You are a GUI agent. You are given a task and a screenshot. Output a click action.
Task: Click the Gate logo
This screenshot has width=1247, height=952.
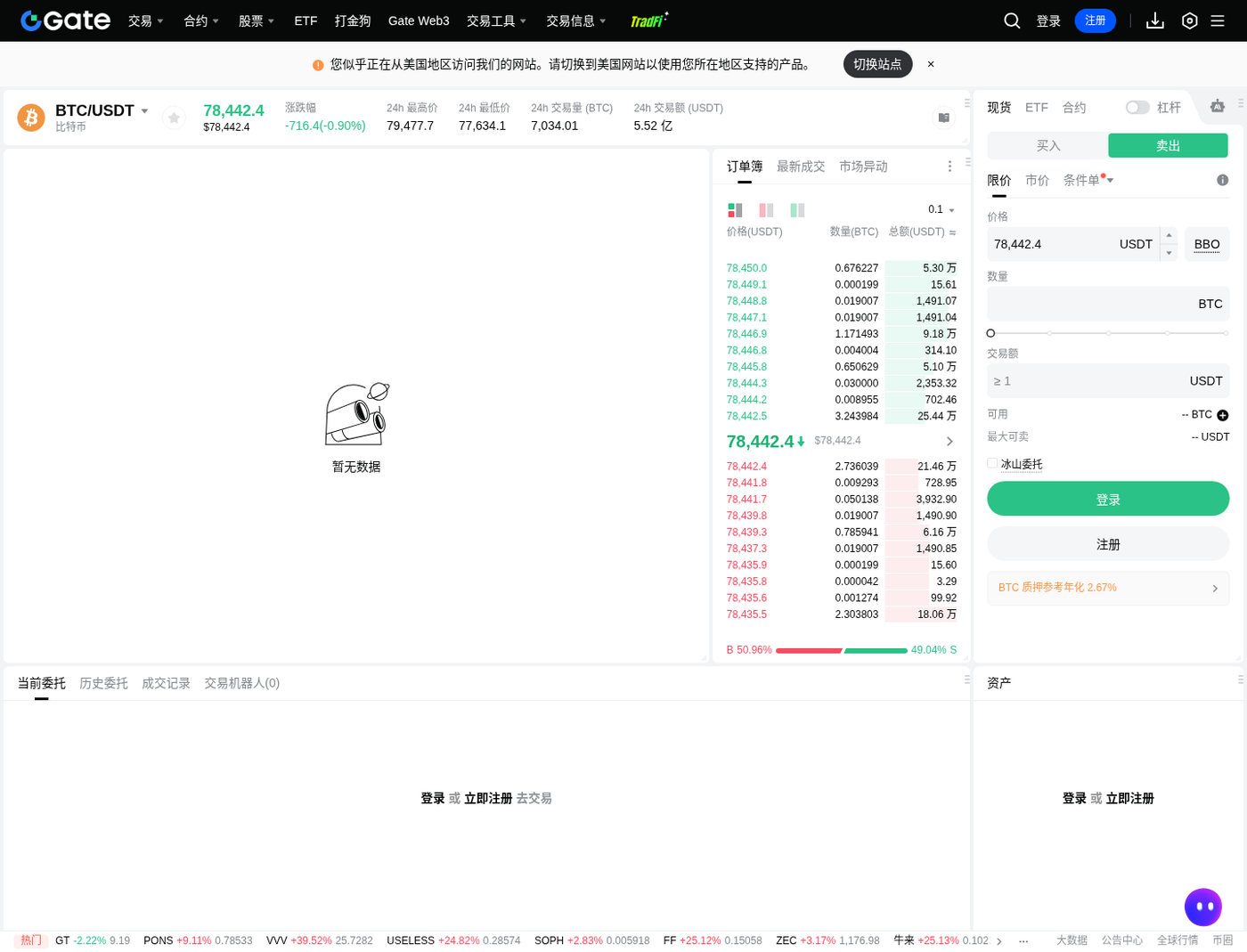(65, 20)
